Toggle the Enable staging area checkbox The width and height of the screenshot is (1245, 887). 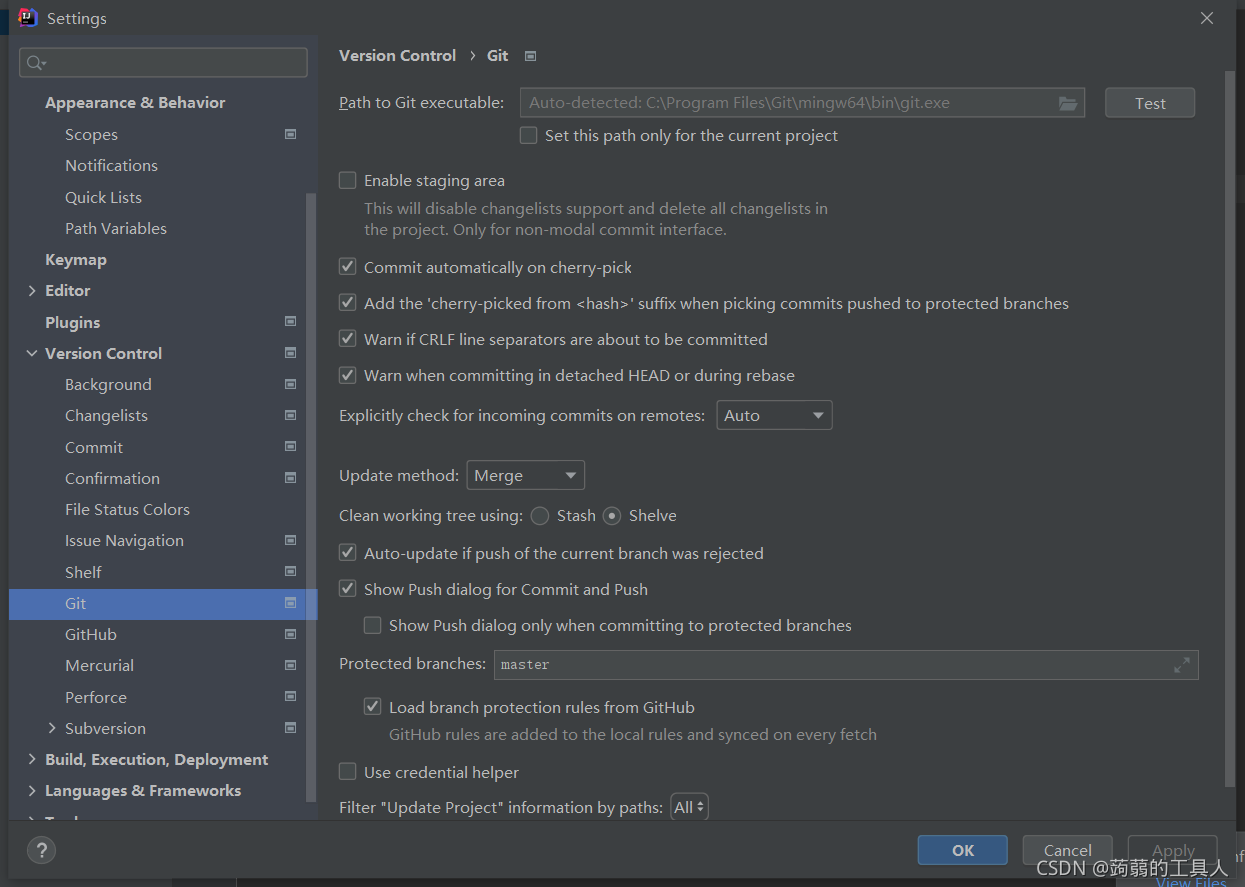click(x=348, y=180)
